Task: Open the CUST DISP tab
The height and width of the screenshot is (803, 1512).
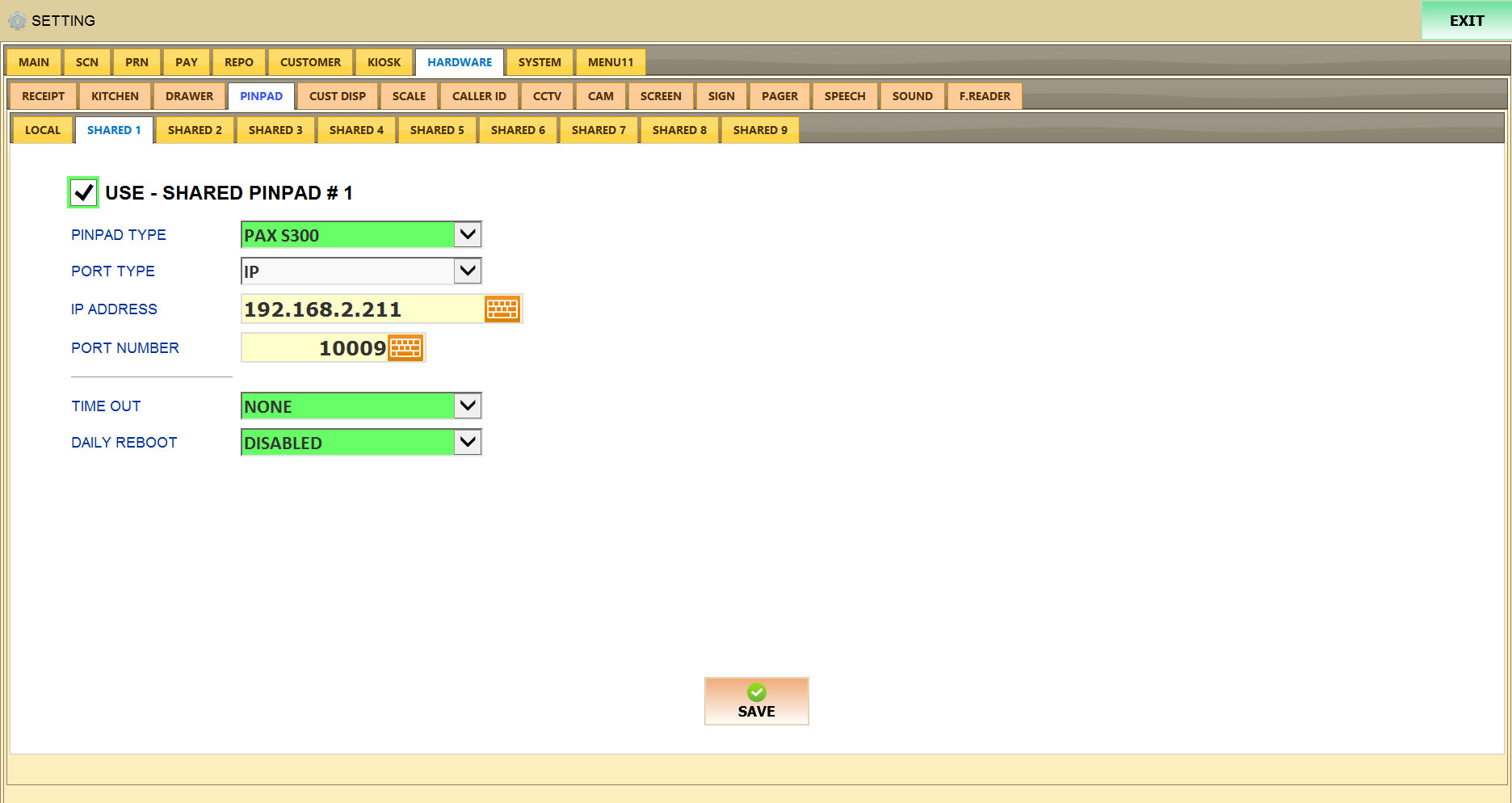Action: coord(338,96)
